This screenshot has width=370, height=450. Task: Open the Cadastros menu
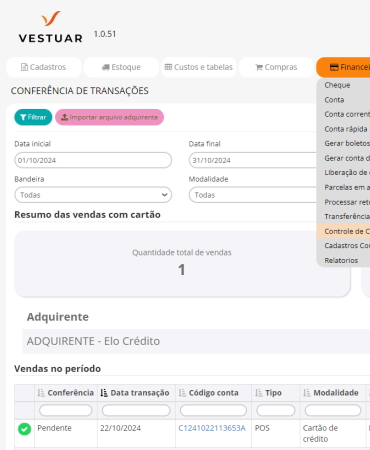44,67
